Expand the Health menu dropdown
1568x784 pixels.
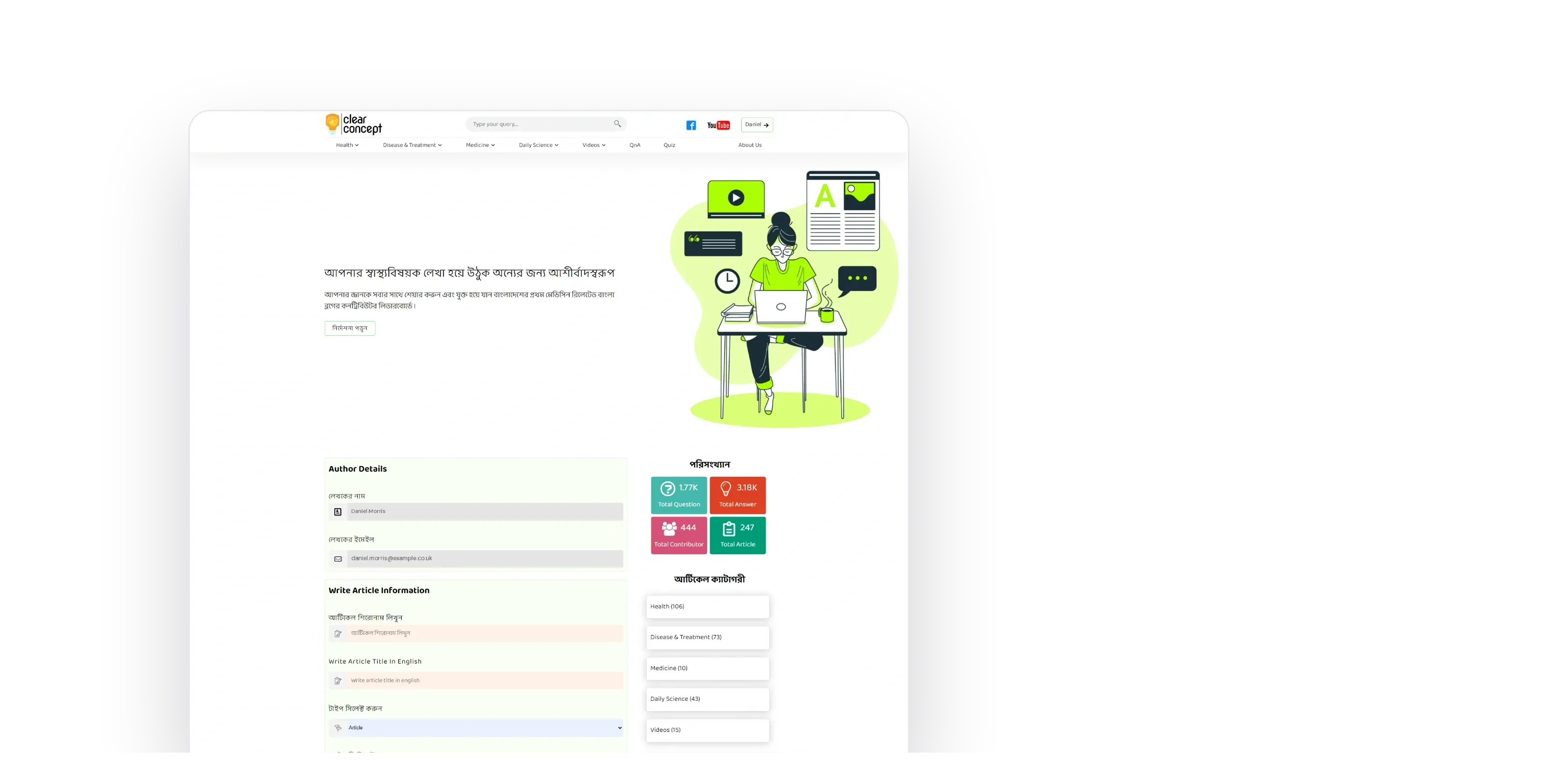coord(348,145)
